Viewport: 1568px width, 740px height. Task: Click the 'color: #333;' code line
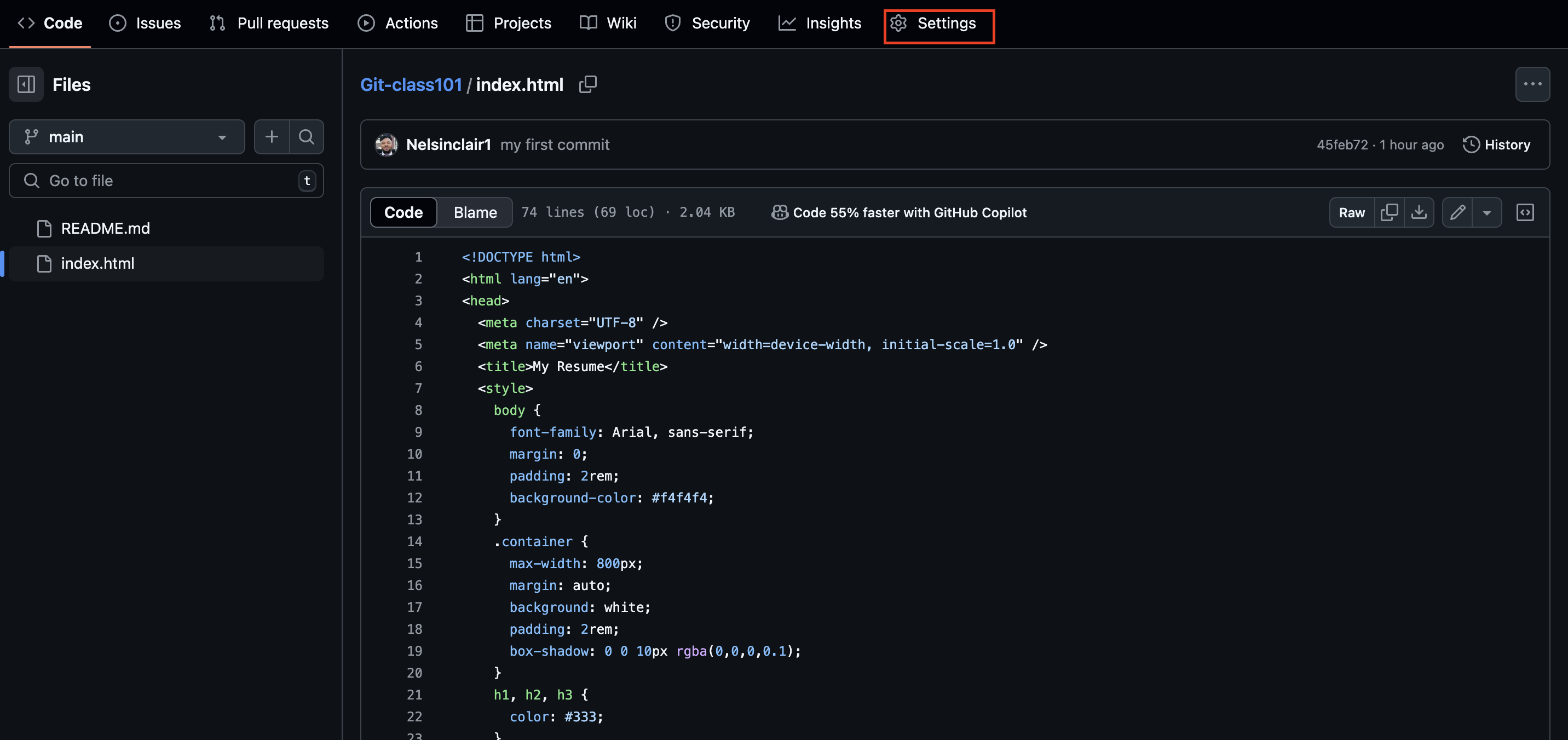point(556,717)
